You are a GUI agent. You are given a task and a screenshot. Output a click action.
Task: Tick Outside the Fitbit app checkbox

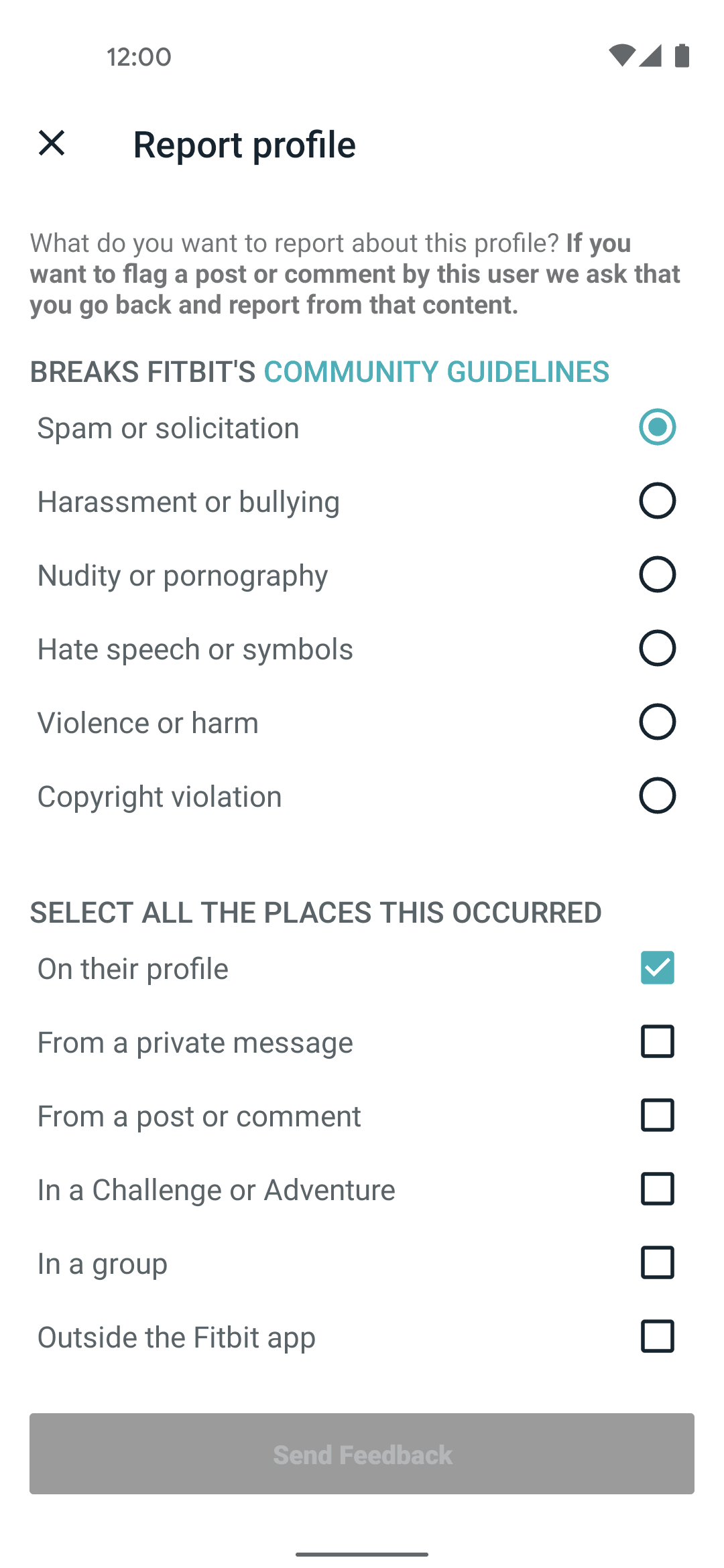657,1336
